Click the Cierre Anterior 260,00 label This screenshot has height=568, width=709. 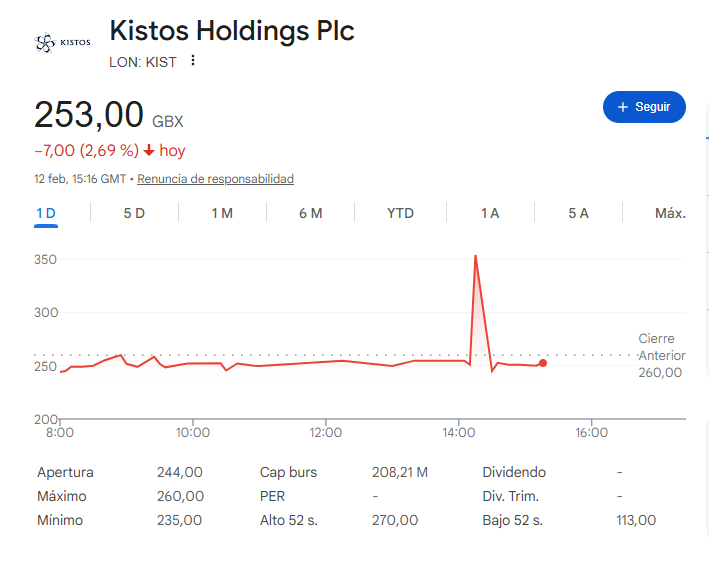click(x=659, y=355)
